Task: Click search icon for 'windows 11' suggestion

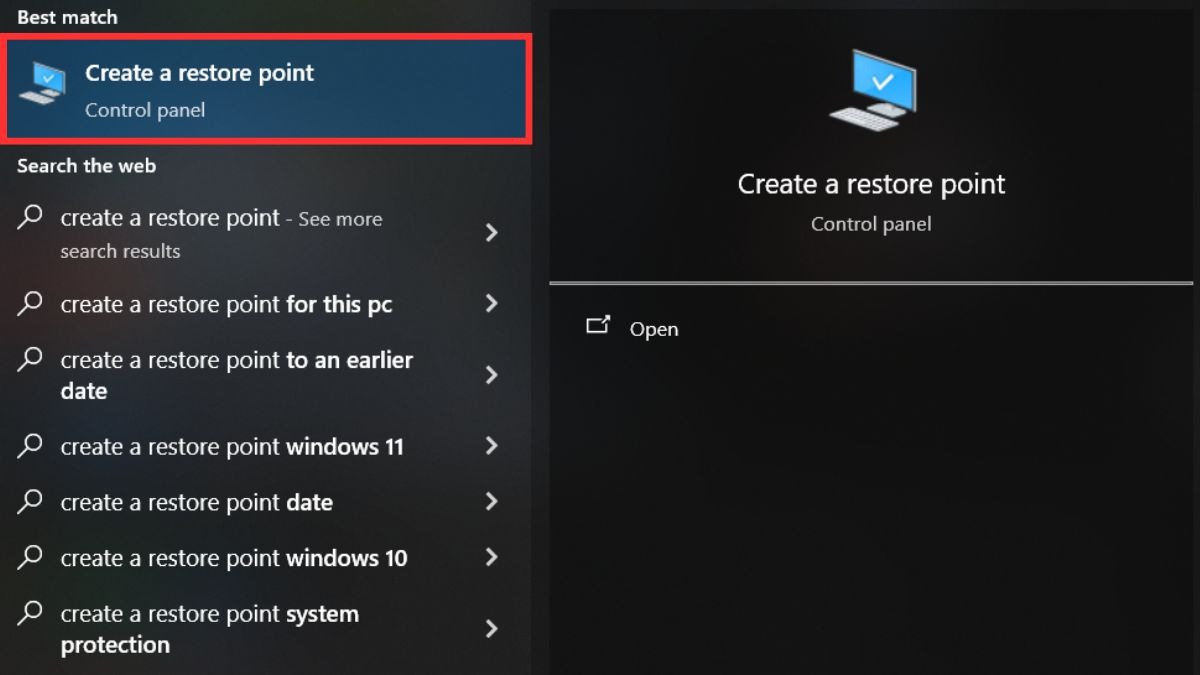Action: 31,446
